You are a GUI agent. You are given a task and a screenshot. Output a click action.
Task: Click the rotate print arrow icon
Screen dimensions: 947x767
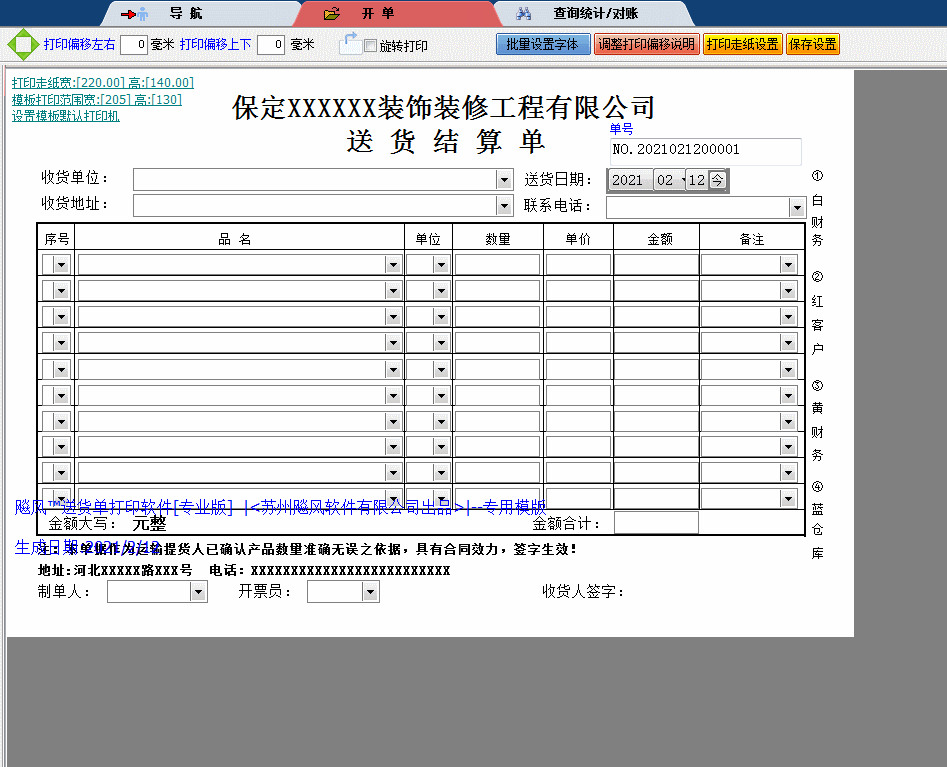(349, 43)
